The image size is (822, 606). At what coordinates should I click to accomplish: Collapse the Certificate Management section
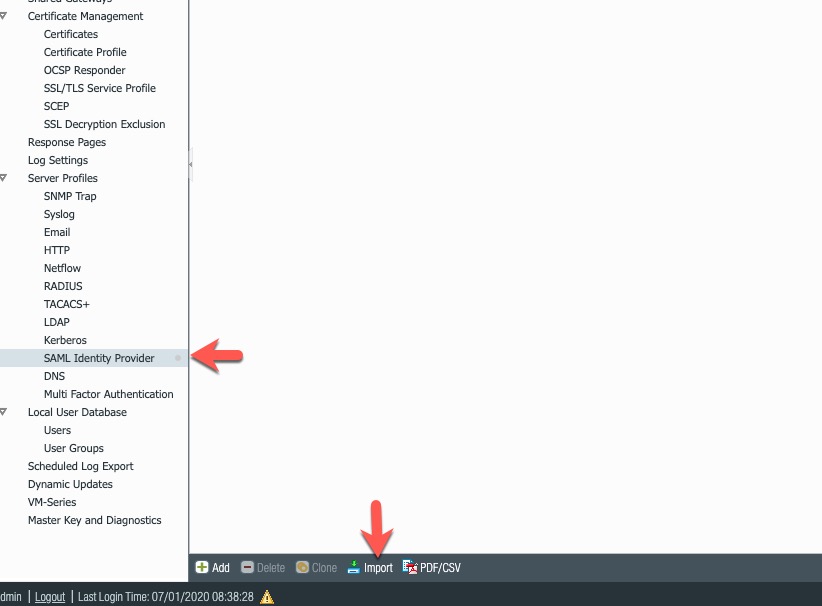4,16
